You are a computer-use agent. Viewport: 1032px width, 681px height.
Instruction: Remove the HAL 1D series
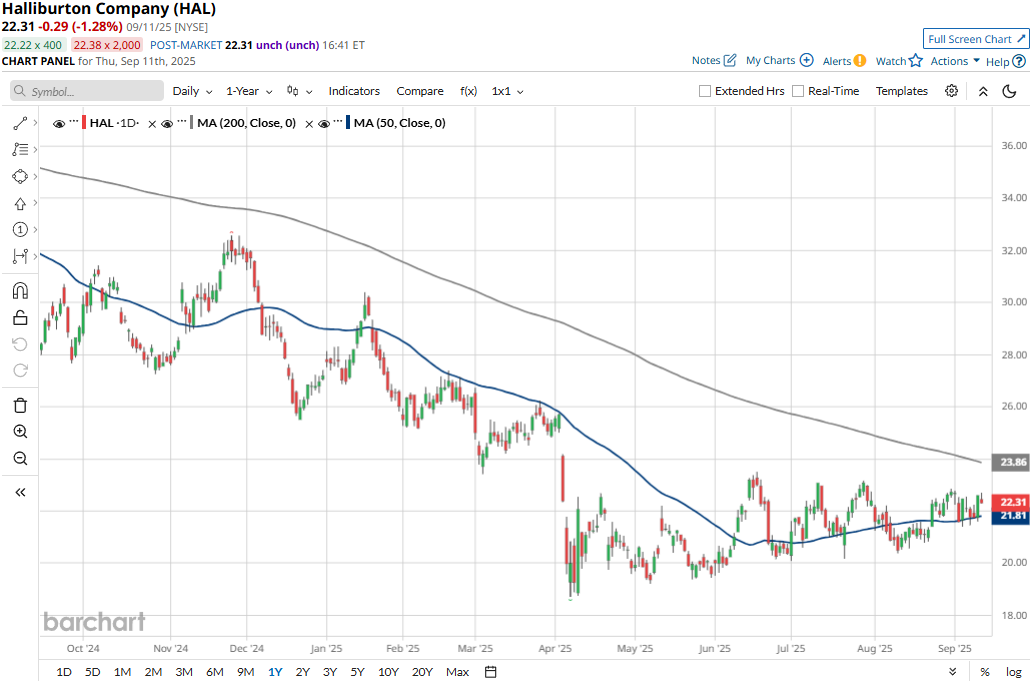pyautogui.click(x=152, y=124)
